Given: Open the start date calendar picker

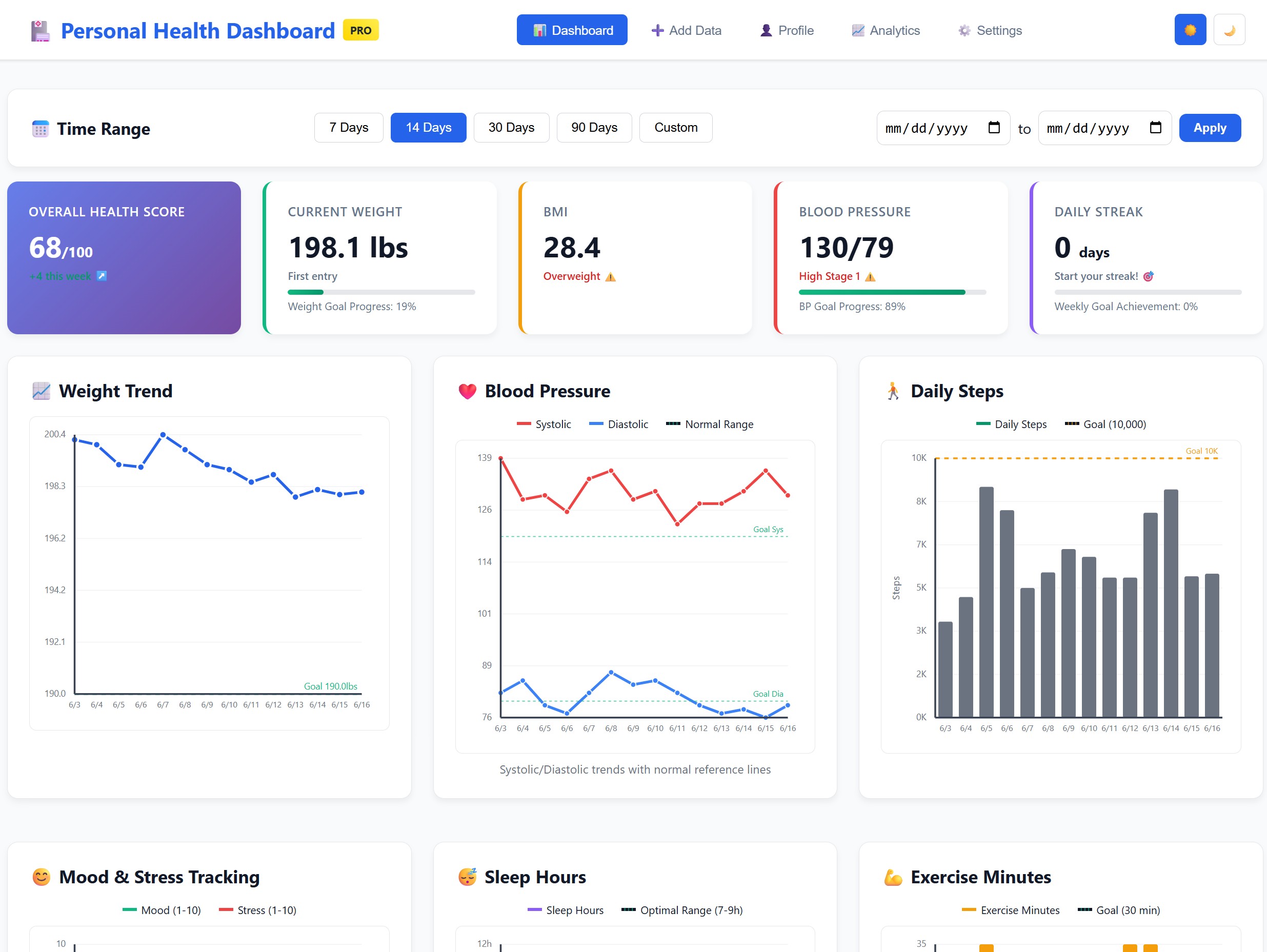Looking at the screenshot, I should 995,128.
